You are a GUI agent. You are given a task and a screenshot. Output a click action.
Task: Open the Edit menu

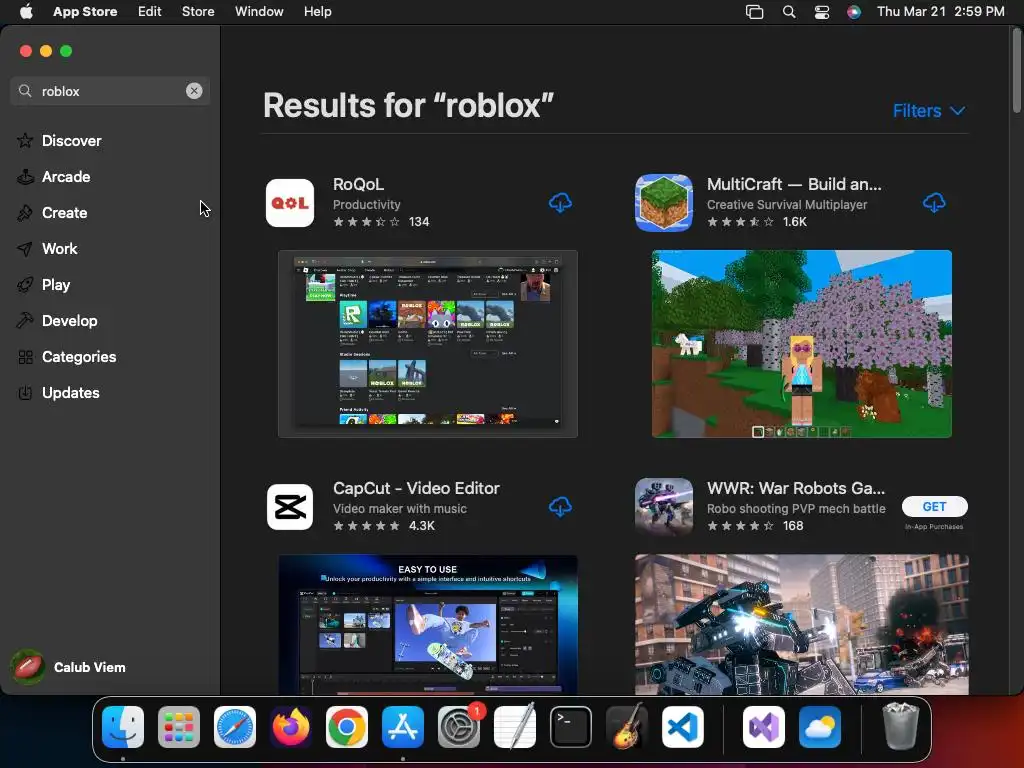(150, 11)
